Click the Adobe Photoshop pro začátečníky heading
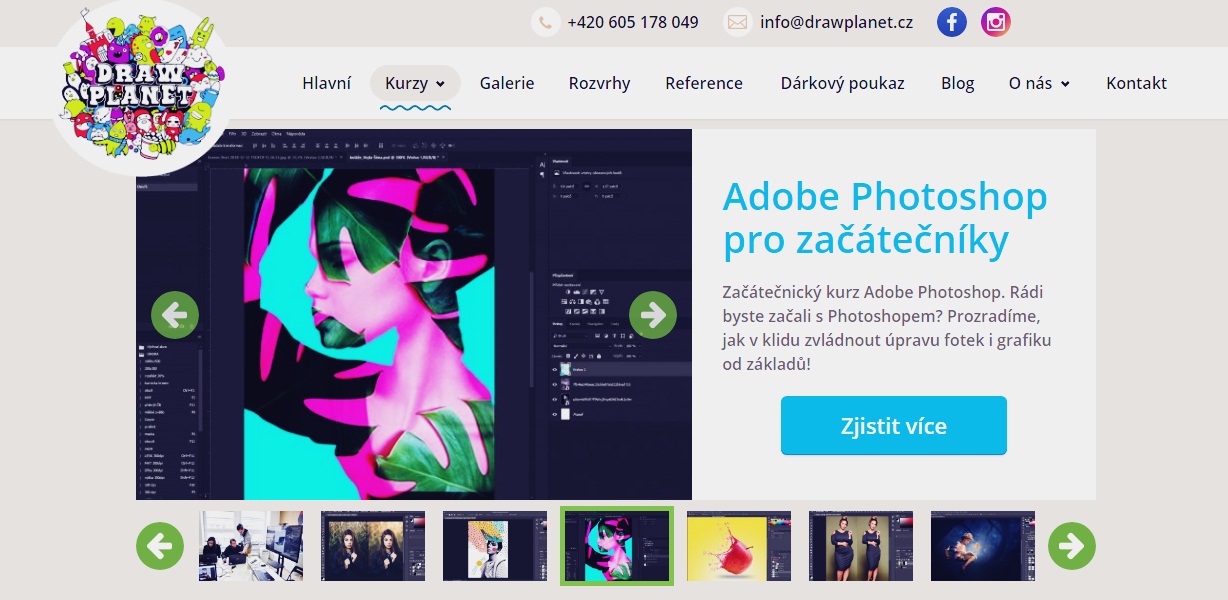The width and height of the screenshot is (1228, 600). (x=884, y=218)
